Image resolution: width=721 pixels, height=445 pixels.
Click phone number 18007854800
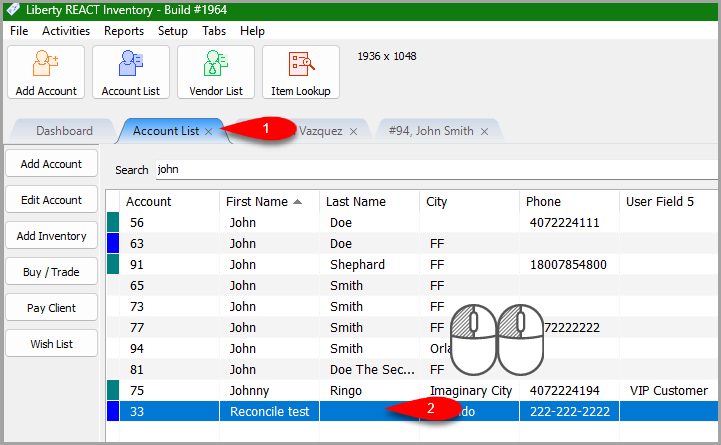[x=568, y=264]
